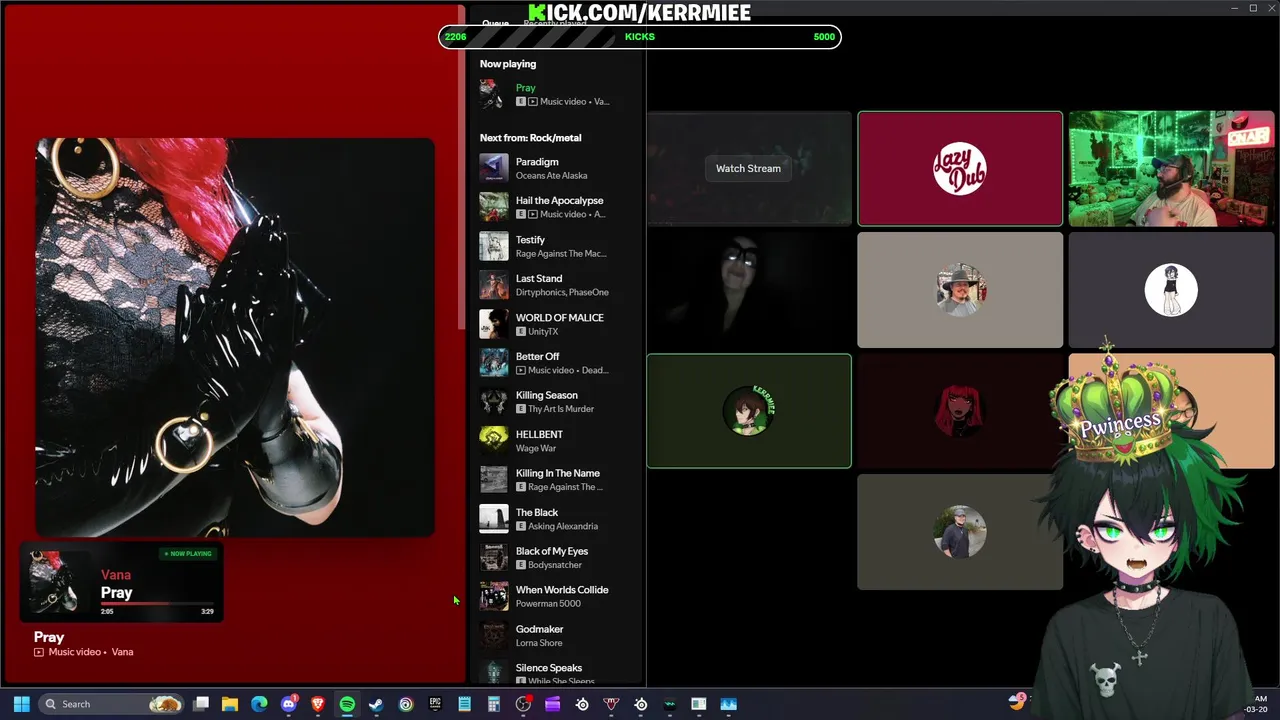Open the Windows Start menu
Viewport: 1280px width, 720px height.
pyautogui.click(x=21, y=704)
